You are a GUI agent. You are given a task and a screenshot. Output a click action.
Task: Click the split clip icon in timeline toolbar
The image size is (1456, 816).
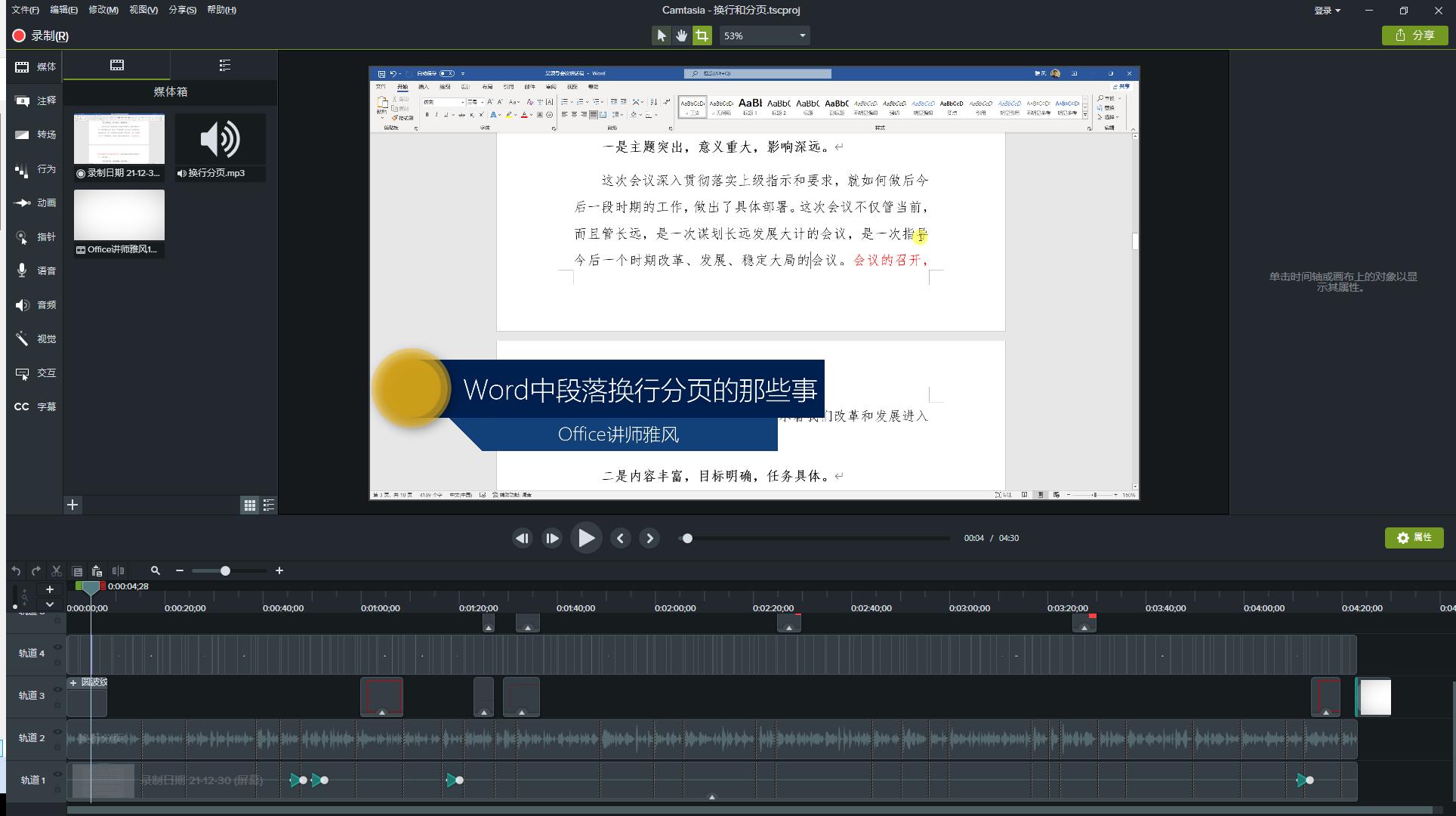tap(118, 571)
